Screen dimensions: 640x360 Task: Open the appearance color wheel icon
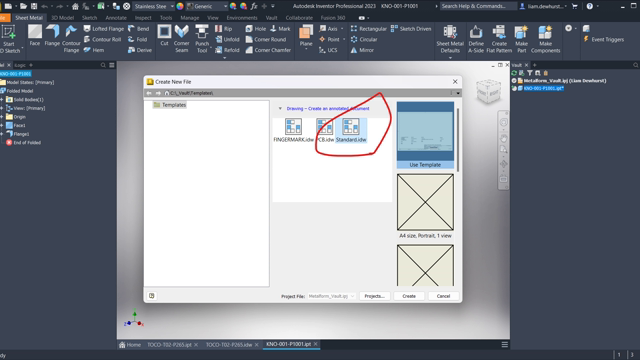[x=180, y=6]
